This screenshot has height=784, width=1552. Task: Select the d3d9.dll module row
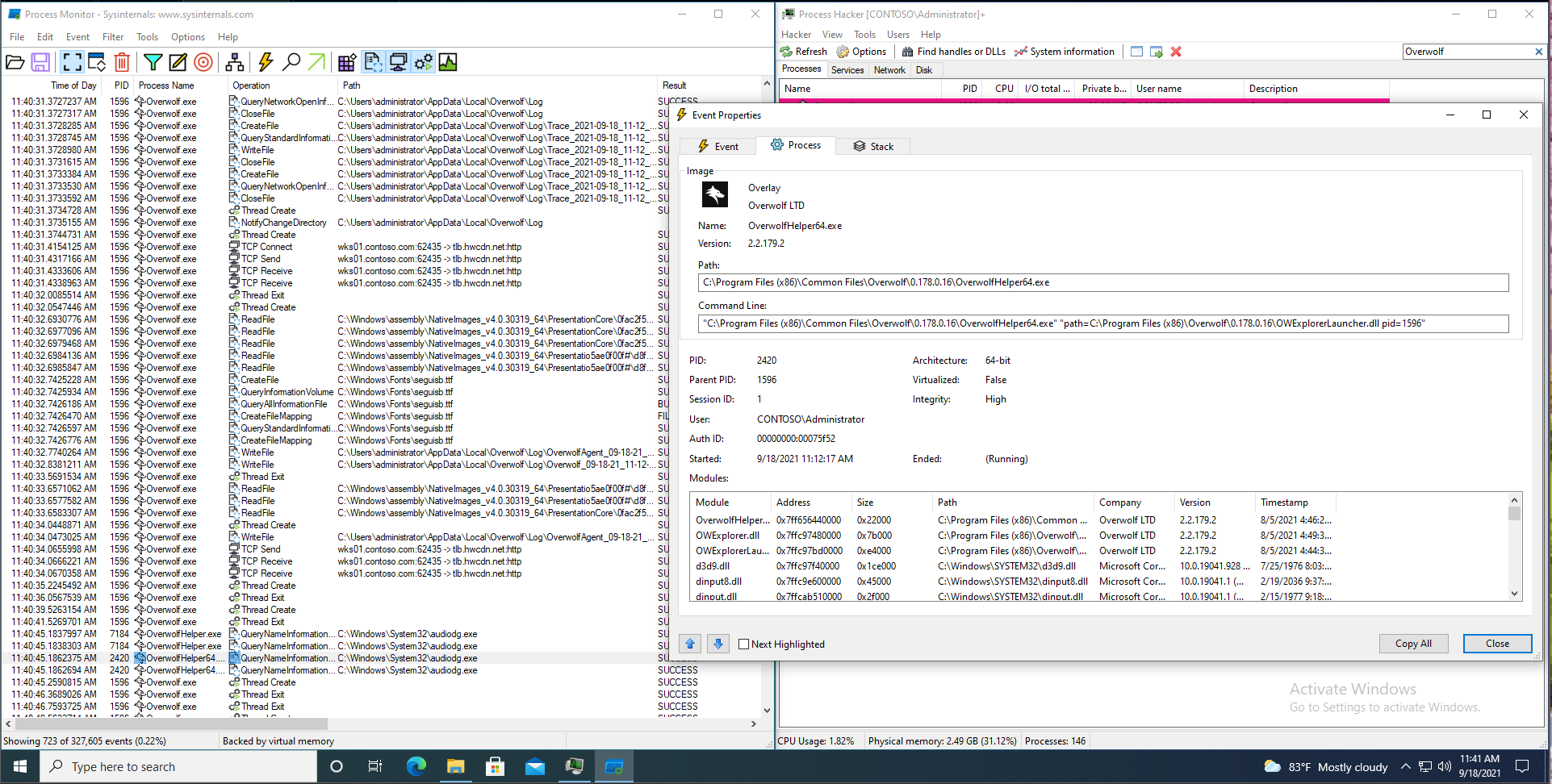coord(1014,566)
